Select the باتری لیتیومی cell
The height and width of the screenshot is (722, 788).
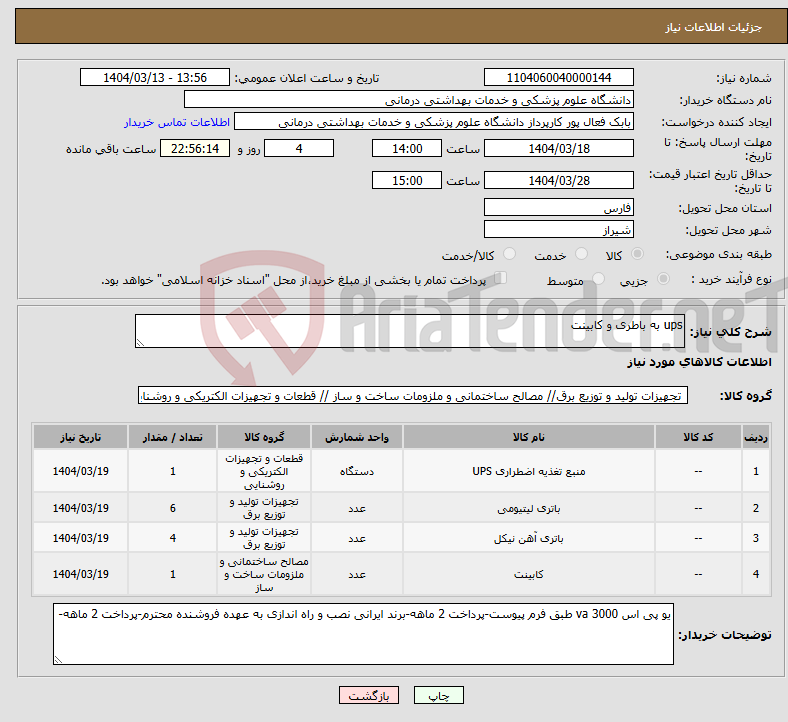pyautogui.click(x=529, y=508)
